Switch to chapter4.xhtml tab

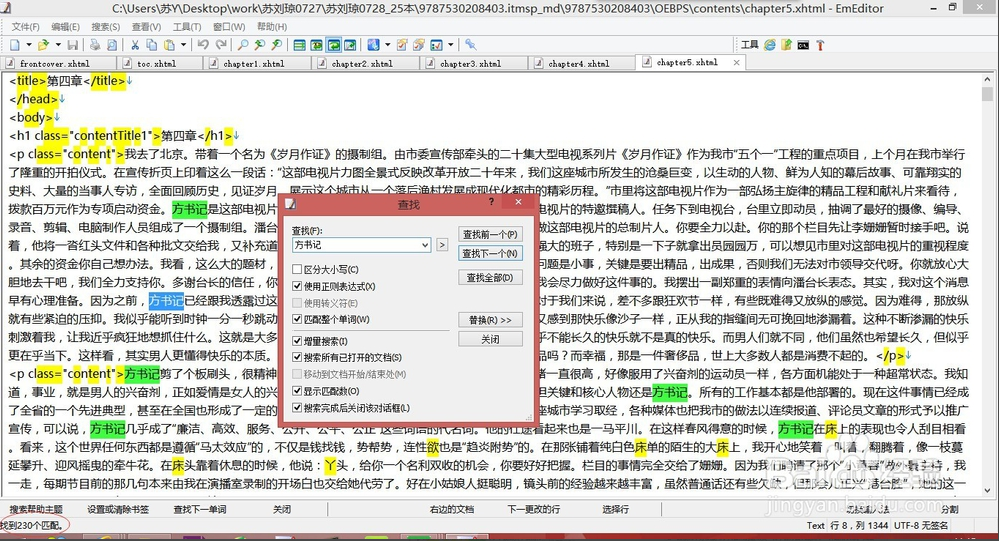583,63
